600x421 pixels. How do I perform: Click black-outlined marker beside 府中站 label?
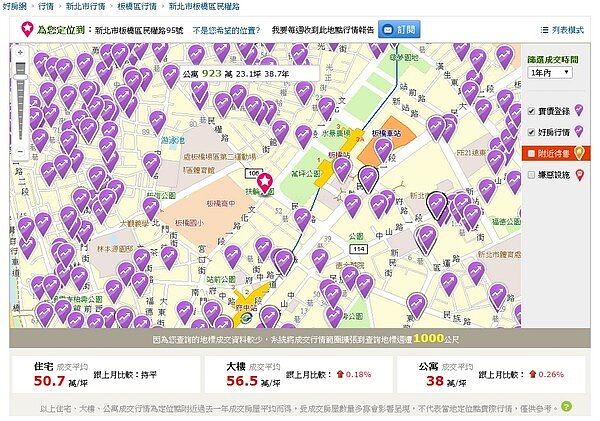point(269,316)
